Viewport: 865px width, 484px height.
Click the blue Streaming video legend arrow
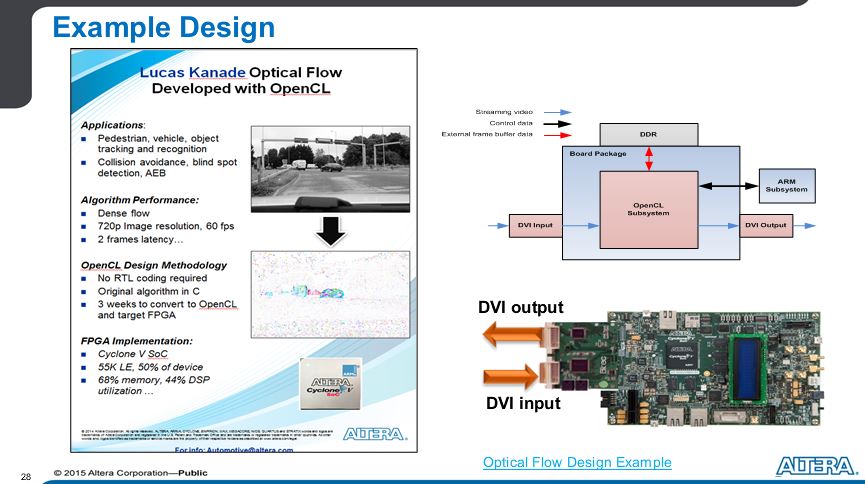[x=557, y=112]
